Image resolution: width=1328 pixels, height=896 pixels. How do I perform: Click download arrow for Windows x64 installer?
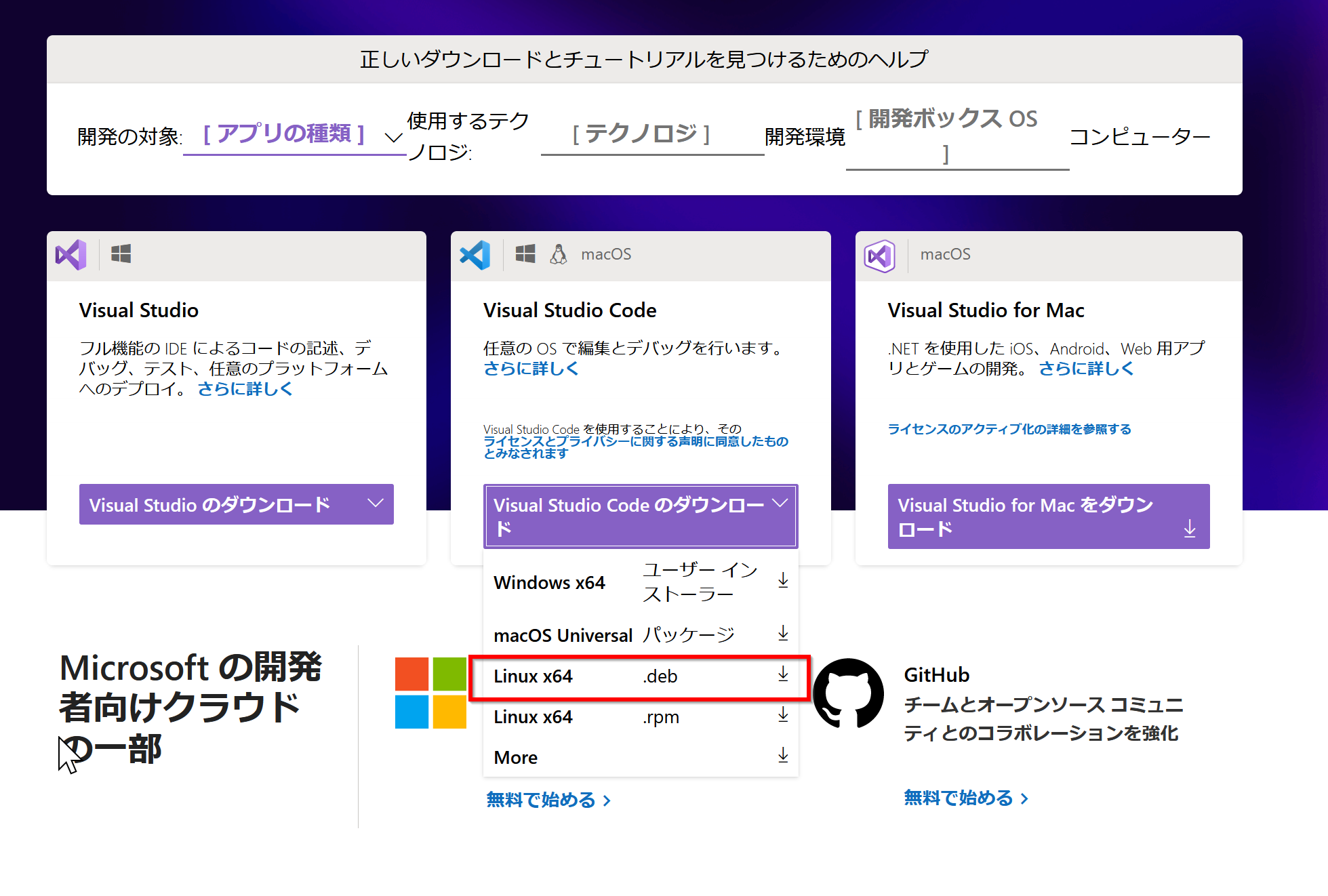pos(783,581)
